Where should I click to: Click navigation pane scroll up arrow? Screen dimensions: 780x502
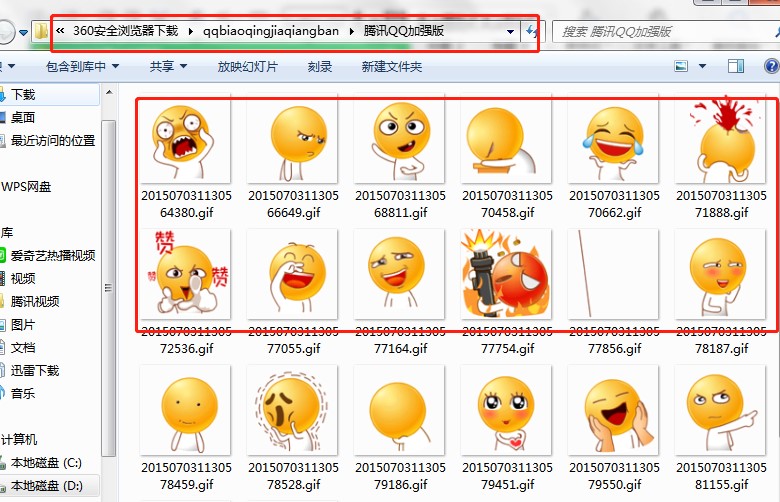click(109, 93)
